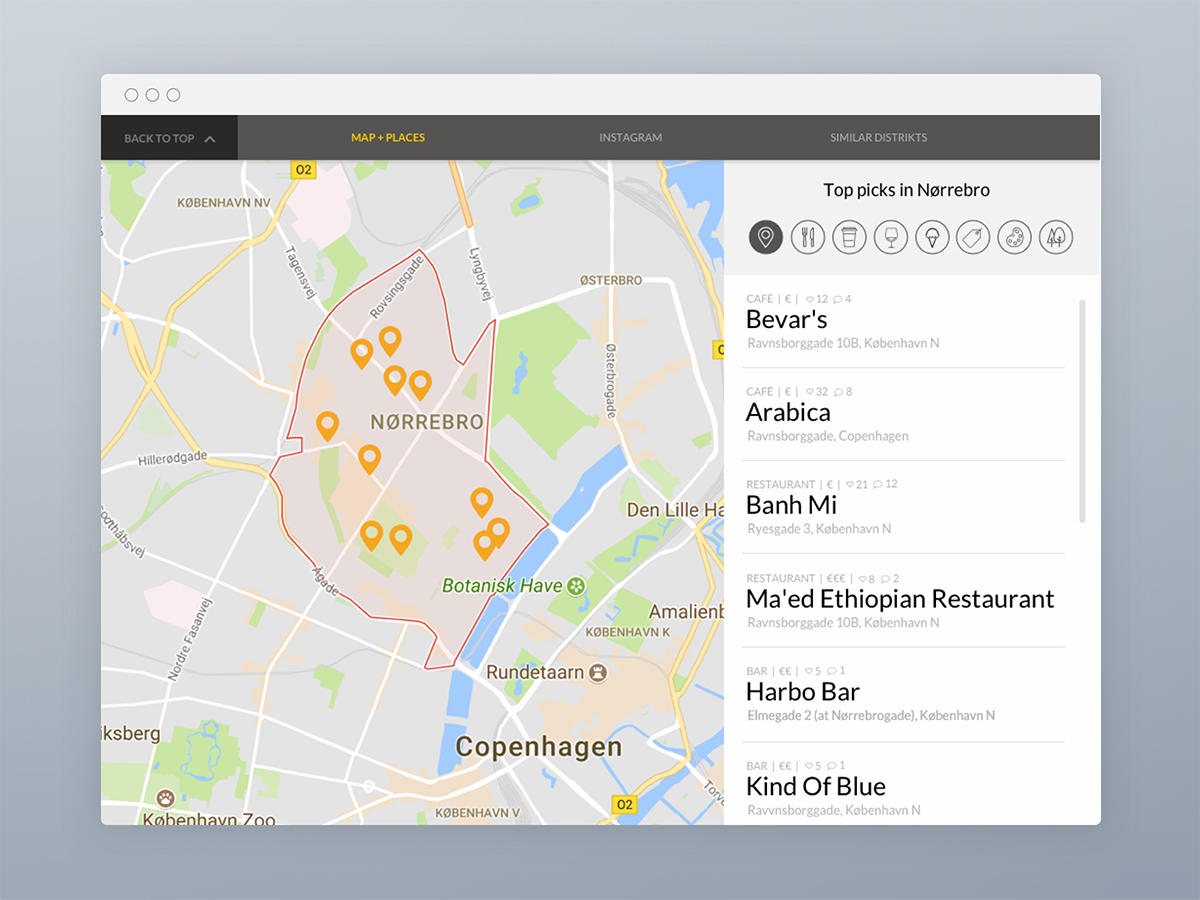Select the ice cream cone filter icon

(x=932, y=237)
